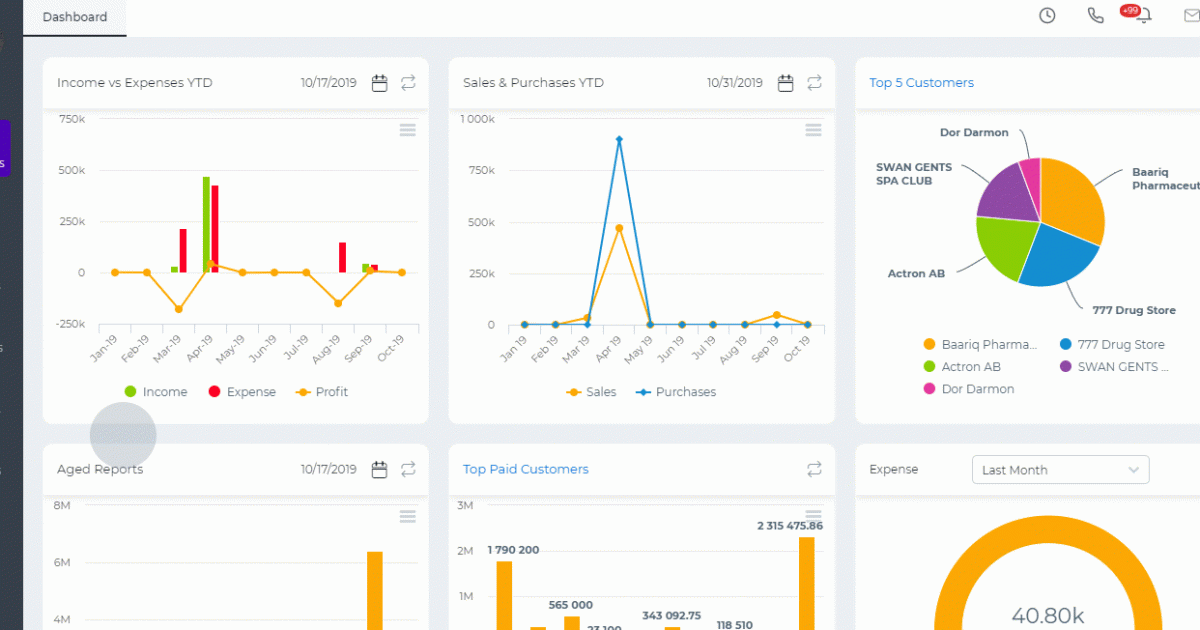Screen dimensions: 1200x630
Task: Click the 343 092.75 bar label
Action: [x=672, y=616]
